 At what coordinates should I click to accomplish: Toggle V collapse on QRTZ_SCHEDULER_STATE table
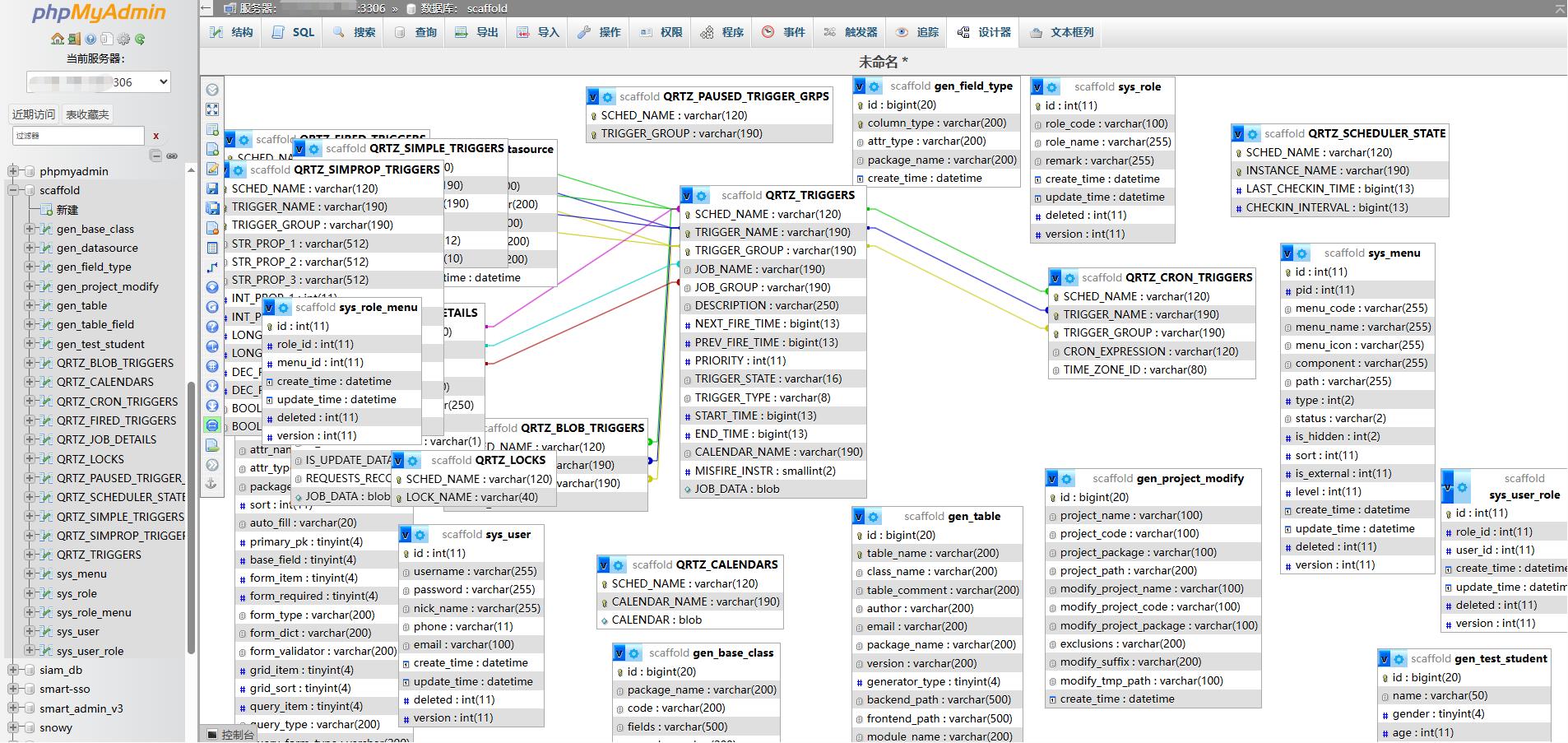point(1238,133)
